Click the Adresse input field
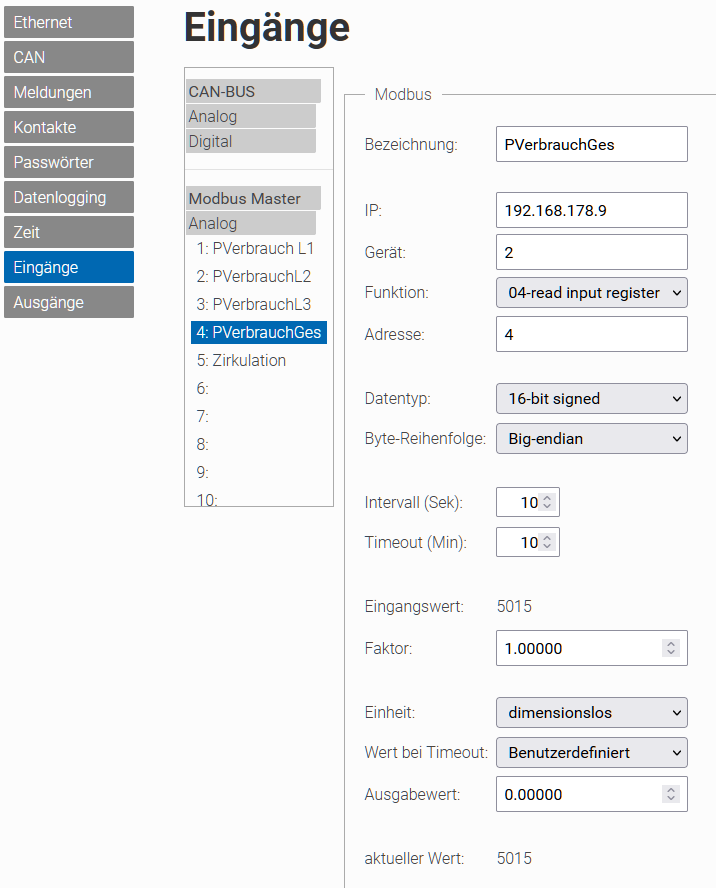 (592, 334)
